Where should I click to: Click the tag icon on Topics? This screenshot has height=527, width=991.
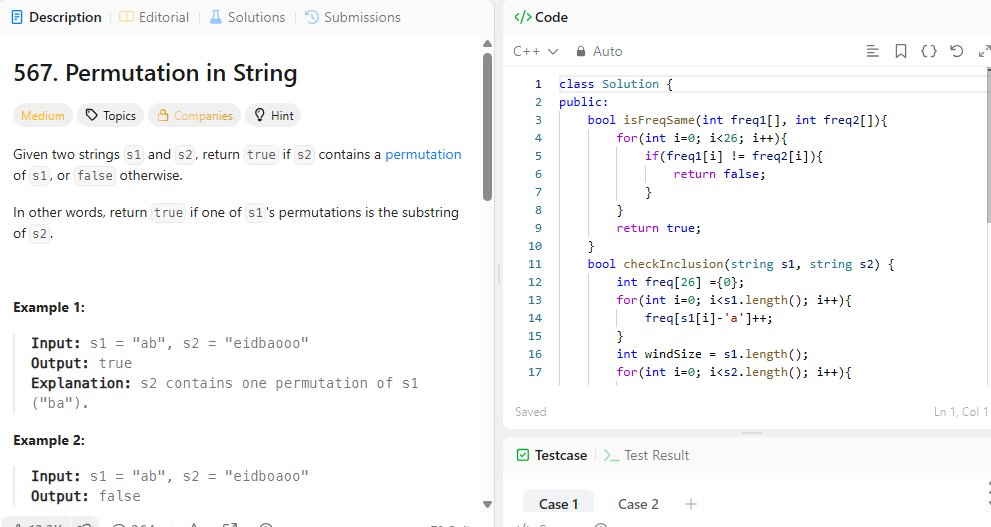92,115
